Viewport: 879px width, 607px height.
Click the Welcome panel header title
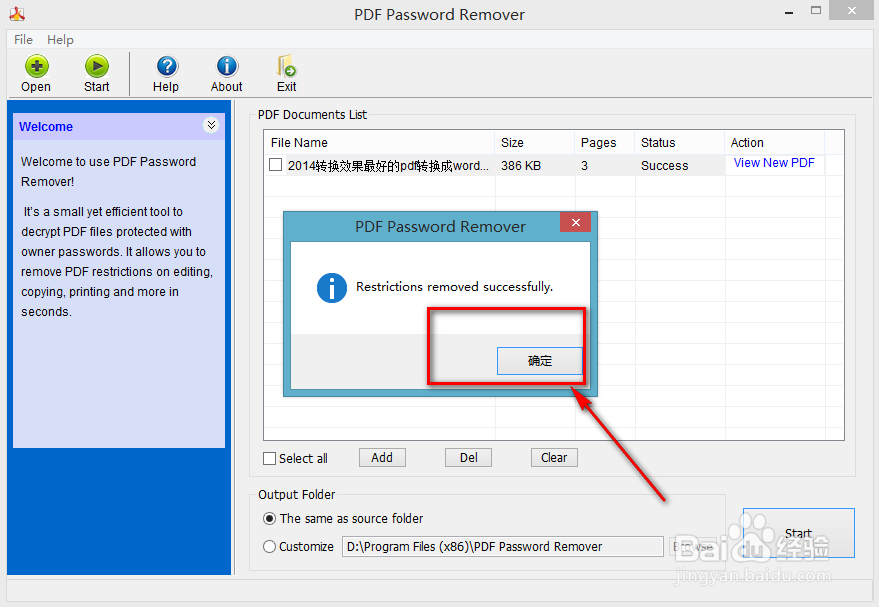(x=46, y=127)
